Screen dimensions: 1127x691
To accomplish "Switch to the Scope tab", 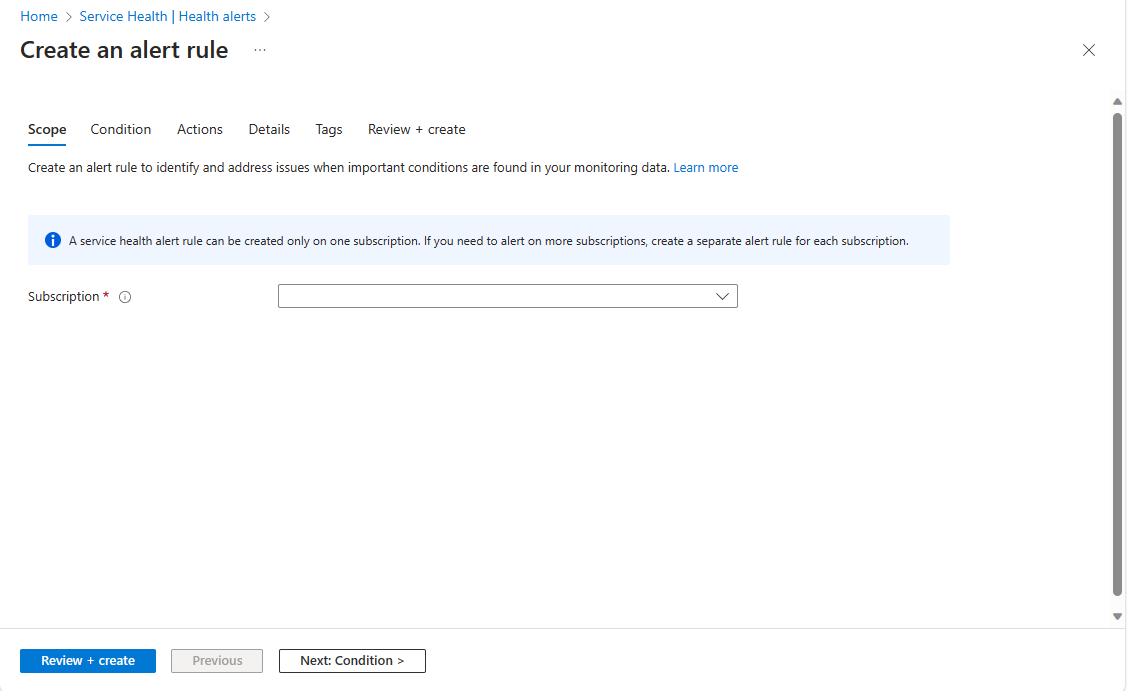I will (47, 129).
